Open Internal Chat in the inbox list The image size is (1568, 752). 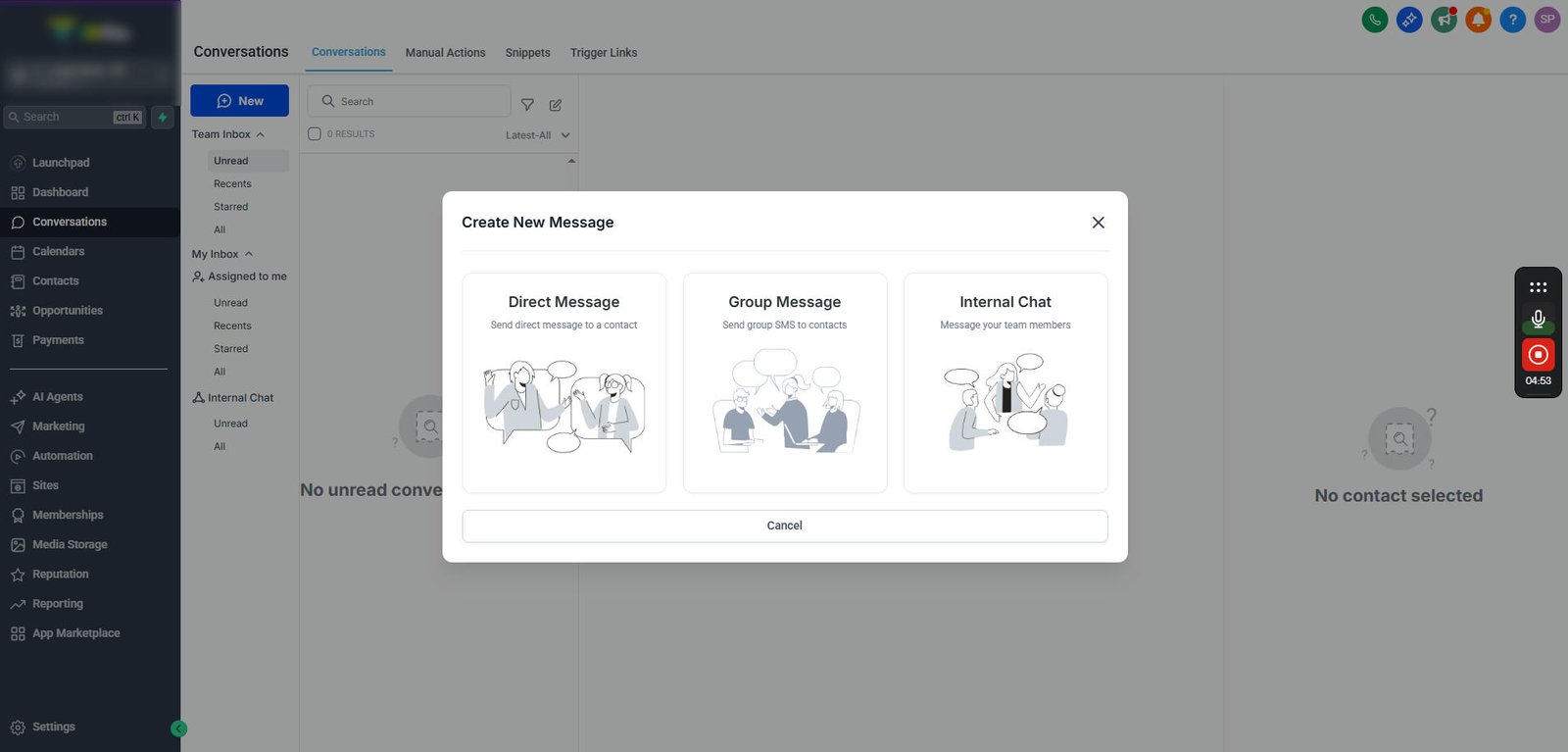tap(233, 398)
